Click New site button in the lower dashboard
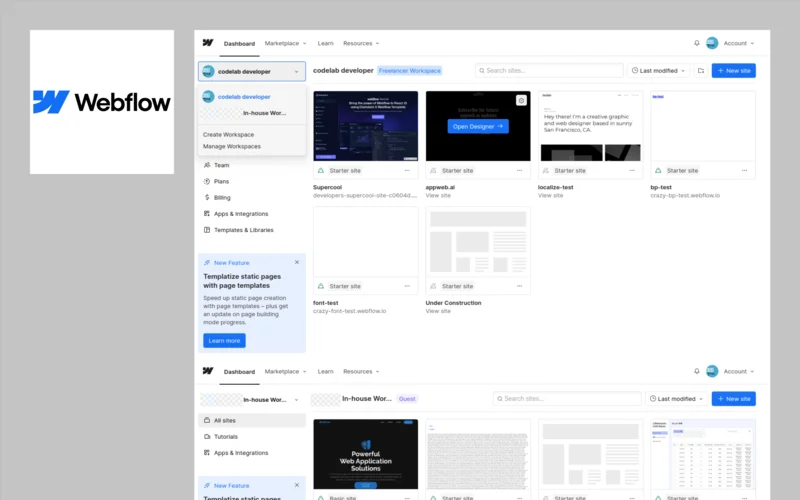Viewport: 800px width, 500px height. 734,398
